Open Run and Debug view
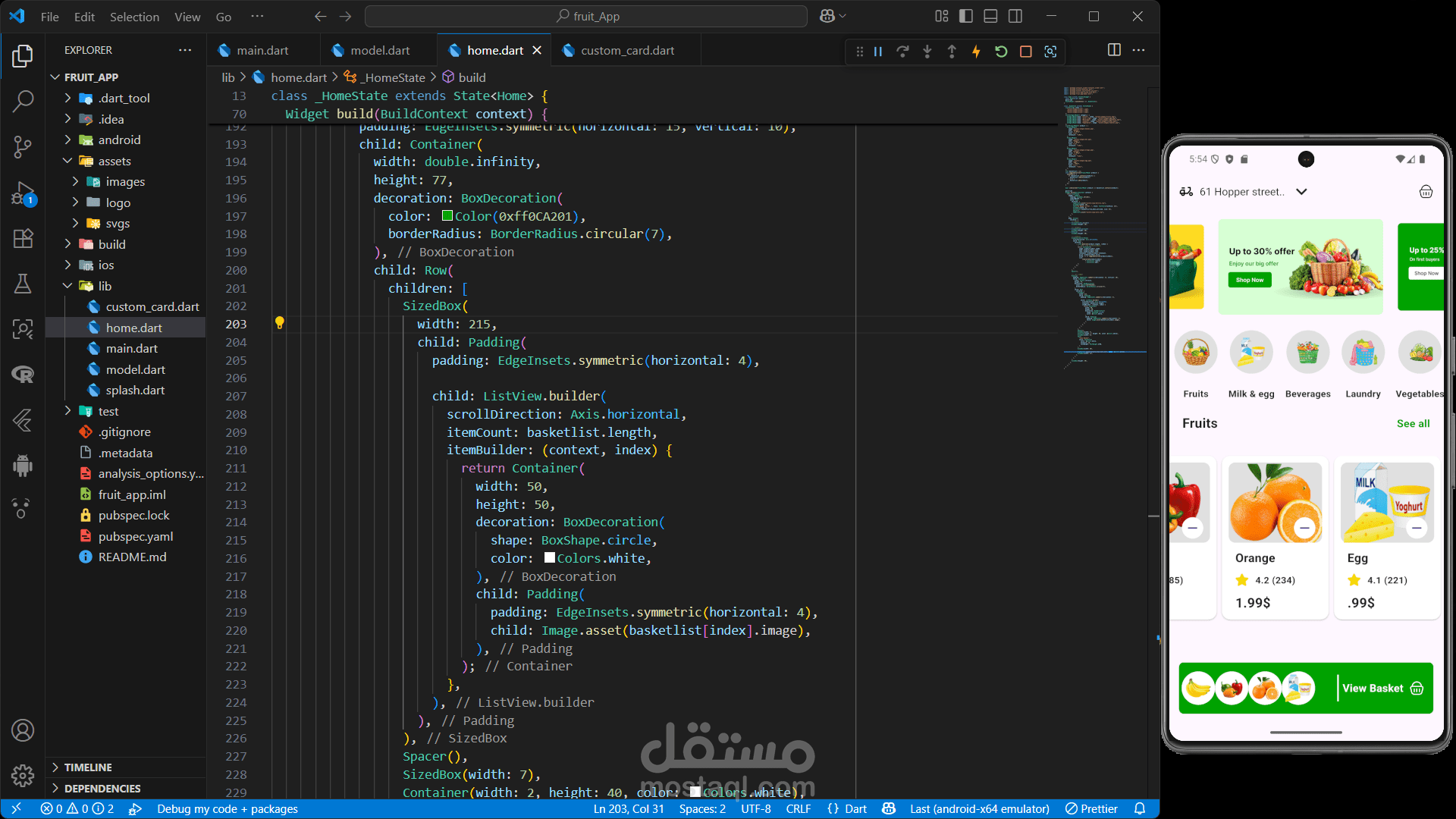Image resolution: width=1456 pixels, height=819 pixels. pos(23,194)
